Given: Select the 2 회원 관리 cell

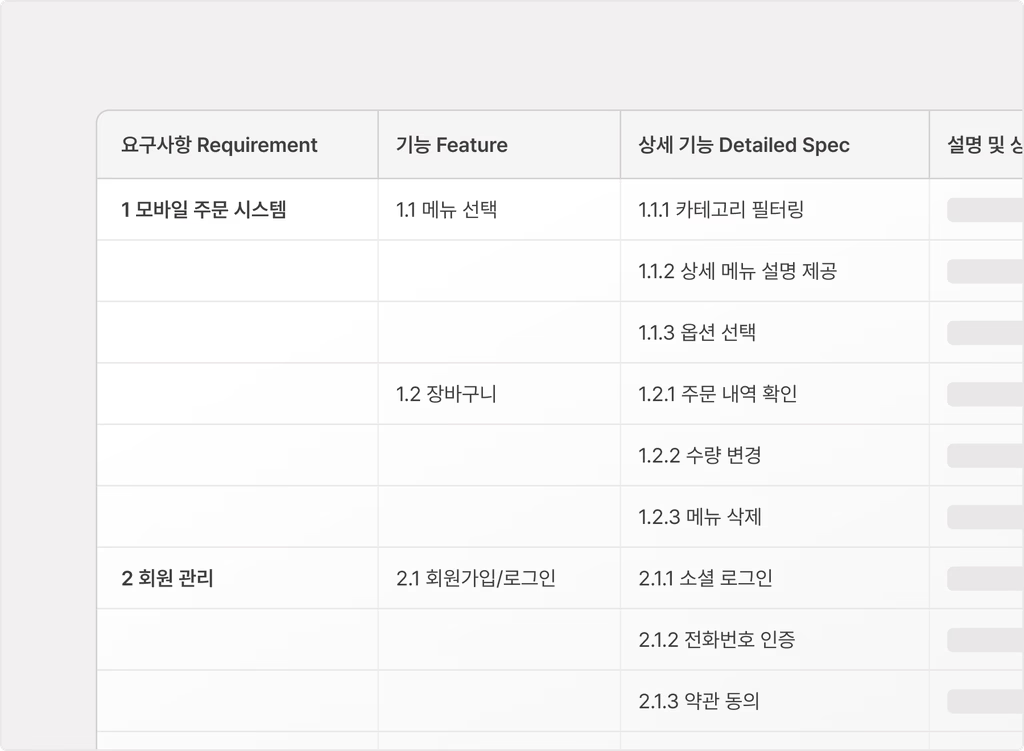Looking at the screenshot, I should coord(237,578).
